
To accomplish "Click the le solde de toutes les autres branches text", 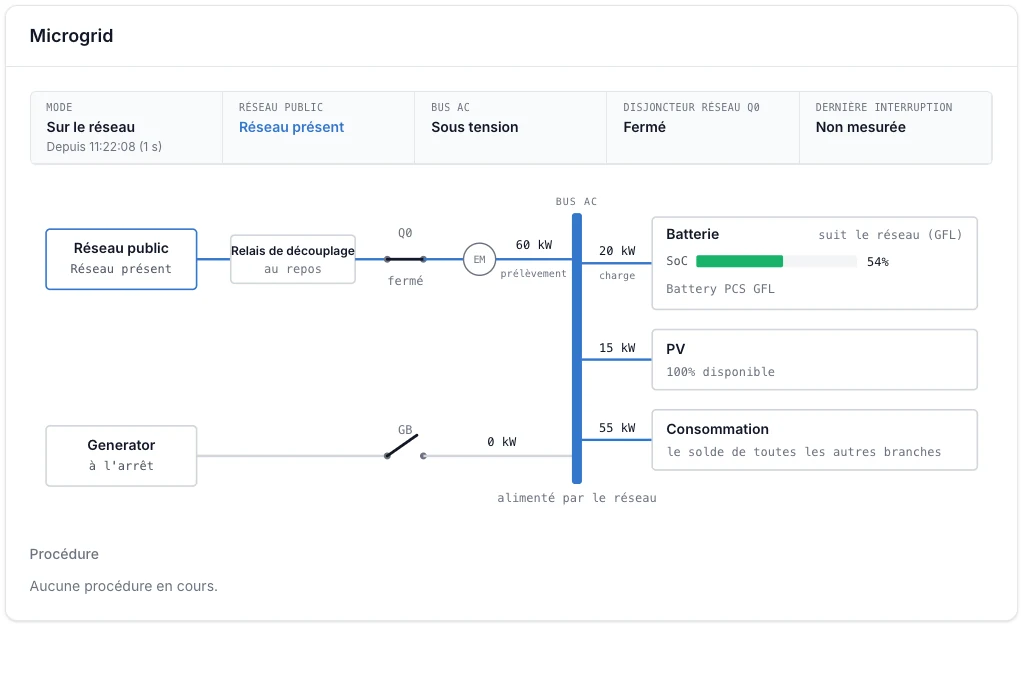I will tap(804, 452).
